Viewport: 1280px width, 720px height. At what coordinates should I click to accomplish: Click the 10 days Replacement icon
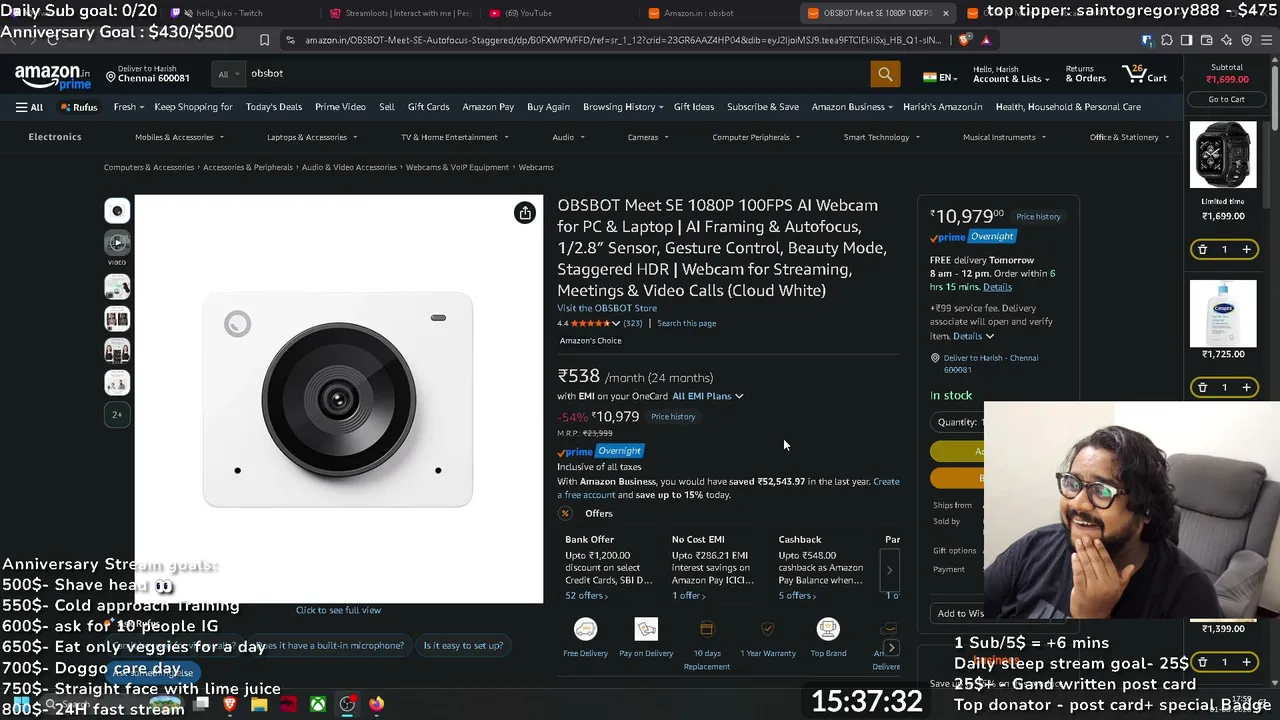click(x=707, y=629)
